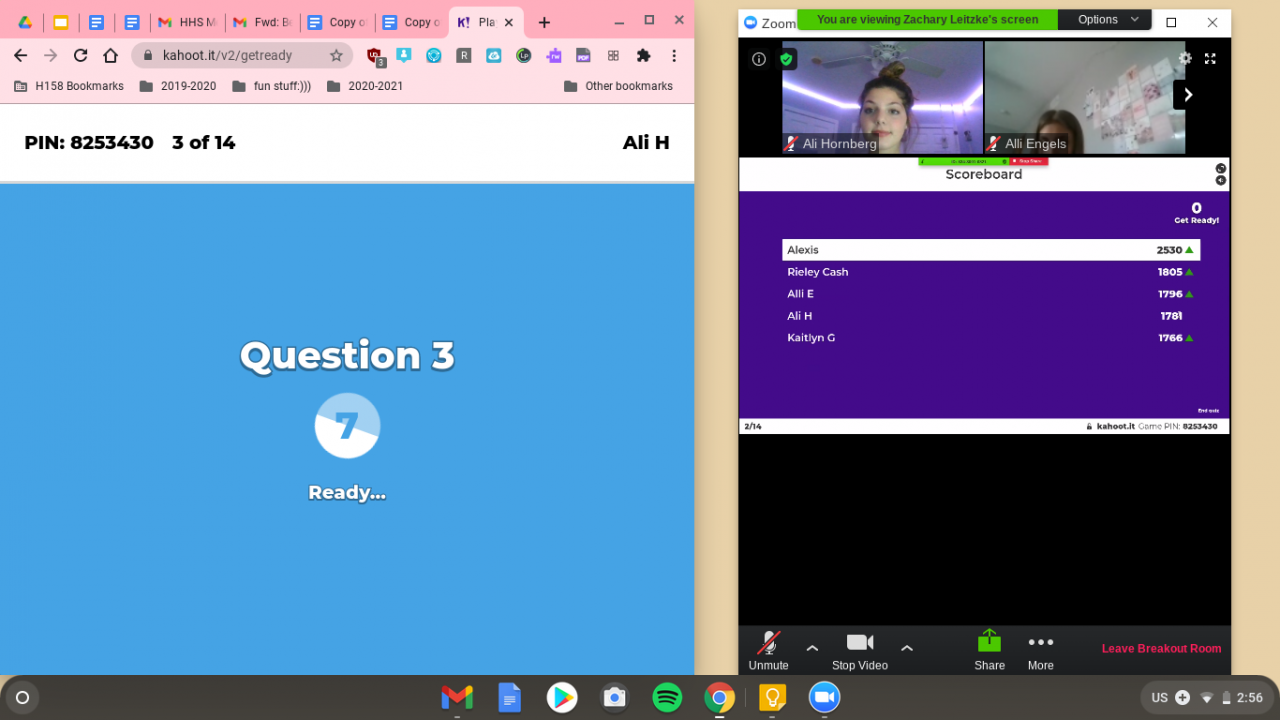Close the Kahoot Play tab
Screen dimensions: 1280x720
(x=509, y=22)
